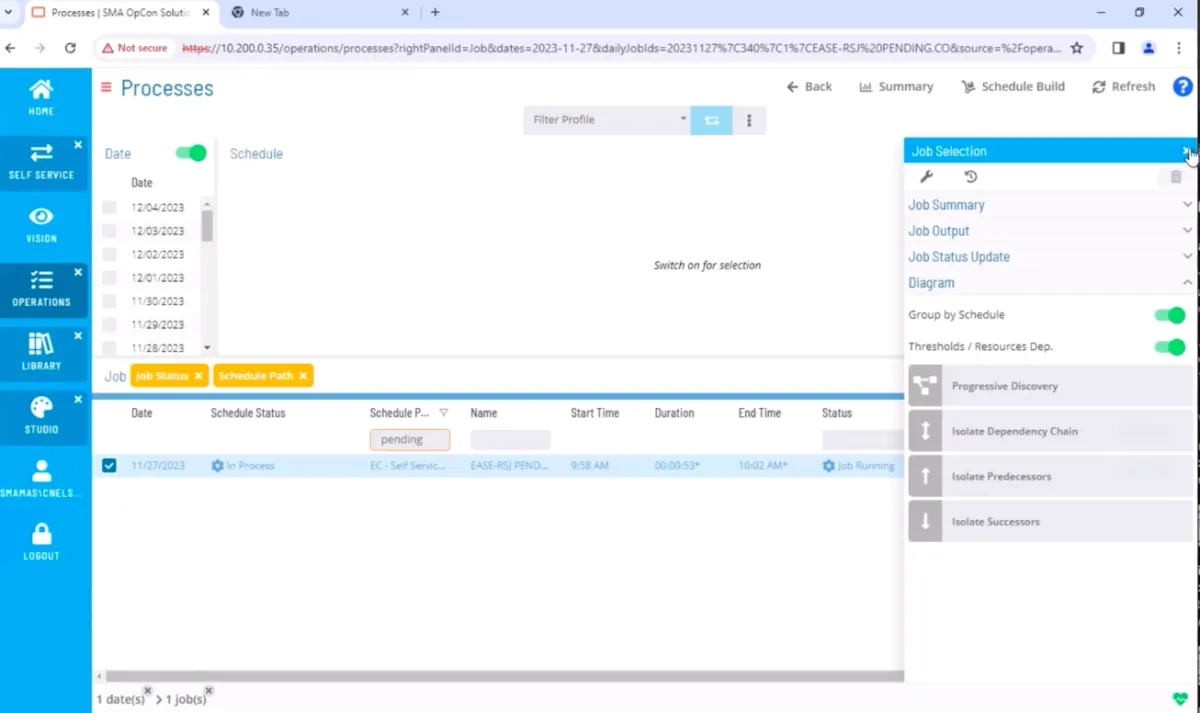Bookmark the page with the star icon

[1077, 48]
